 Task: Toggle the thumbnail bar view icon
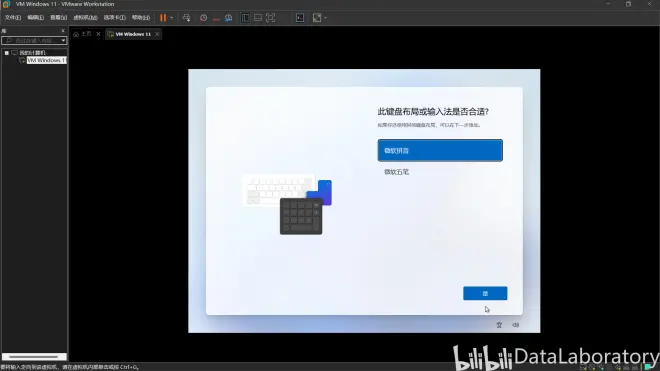pos(258,18)
